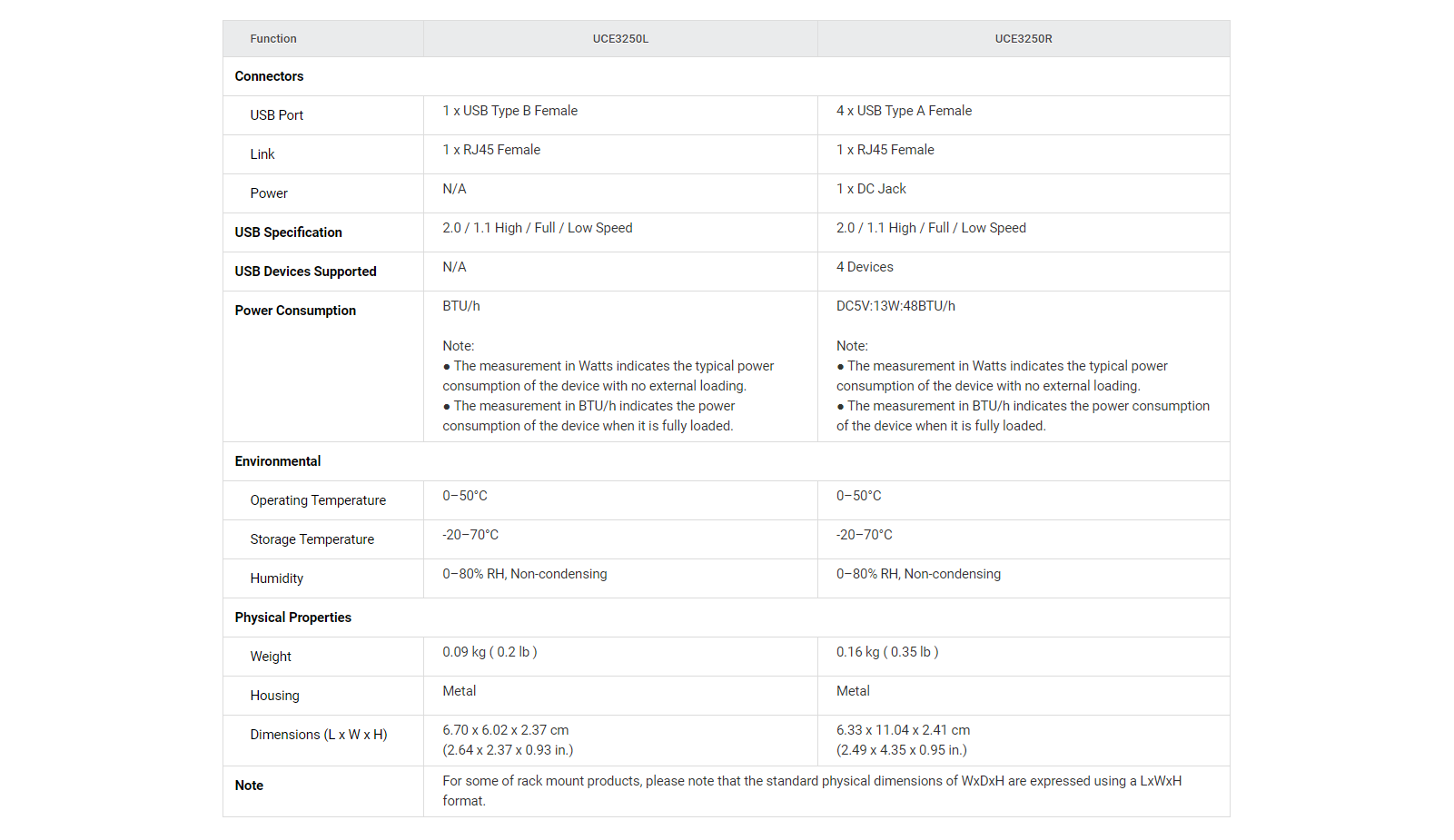Select the Environmental section heading
1454x840 pixels.
277,461
